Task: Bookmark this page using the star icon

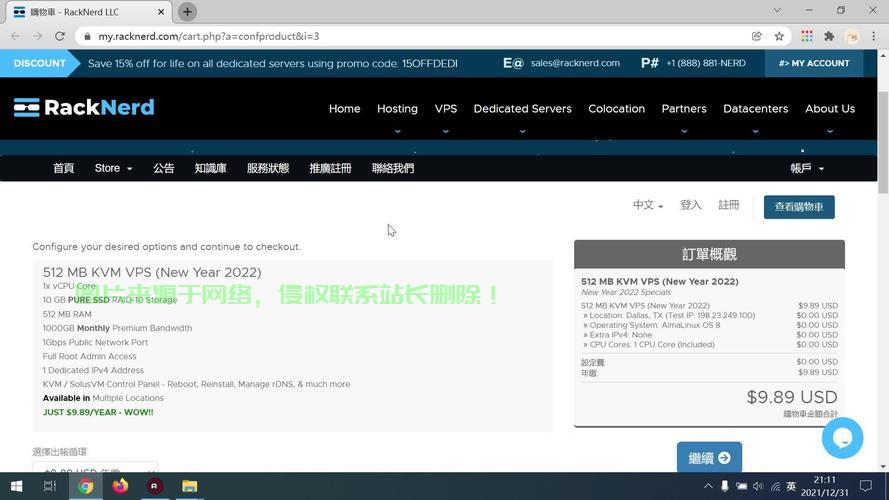Action: pos(779,36)
